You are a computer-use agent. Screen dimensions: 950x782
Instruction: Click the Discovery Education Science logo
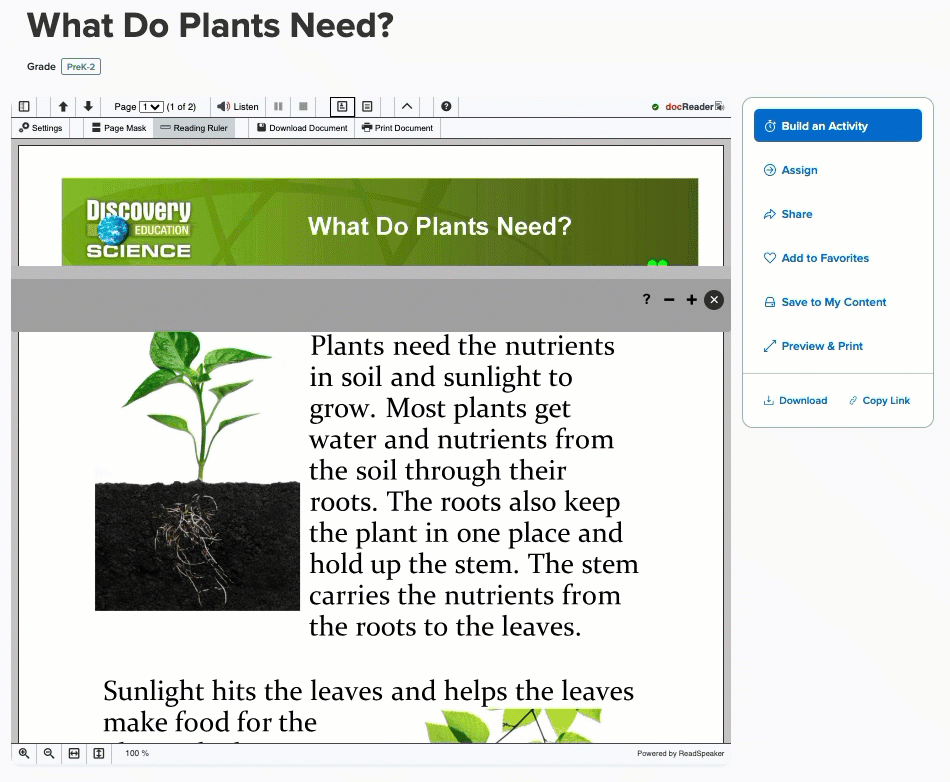tap(139, 229)
